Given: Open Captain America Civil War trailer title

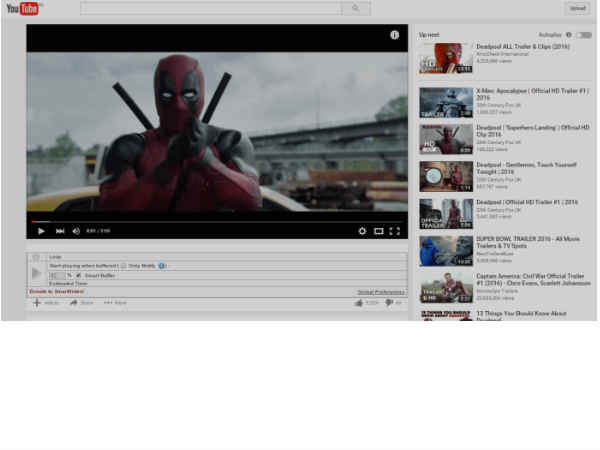Looking at the screenshot, I should (533, 279).
